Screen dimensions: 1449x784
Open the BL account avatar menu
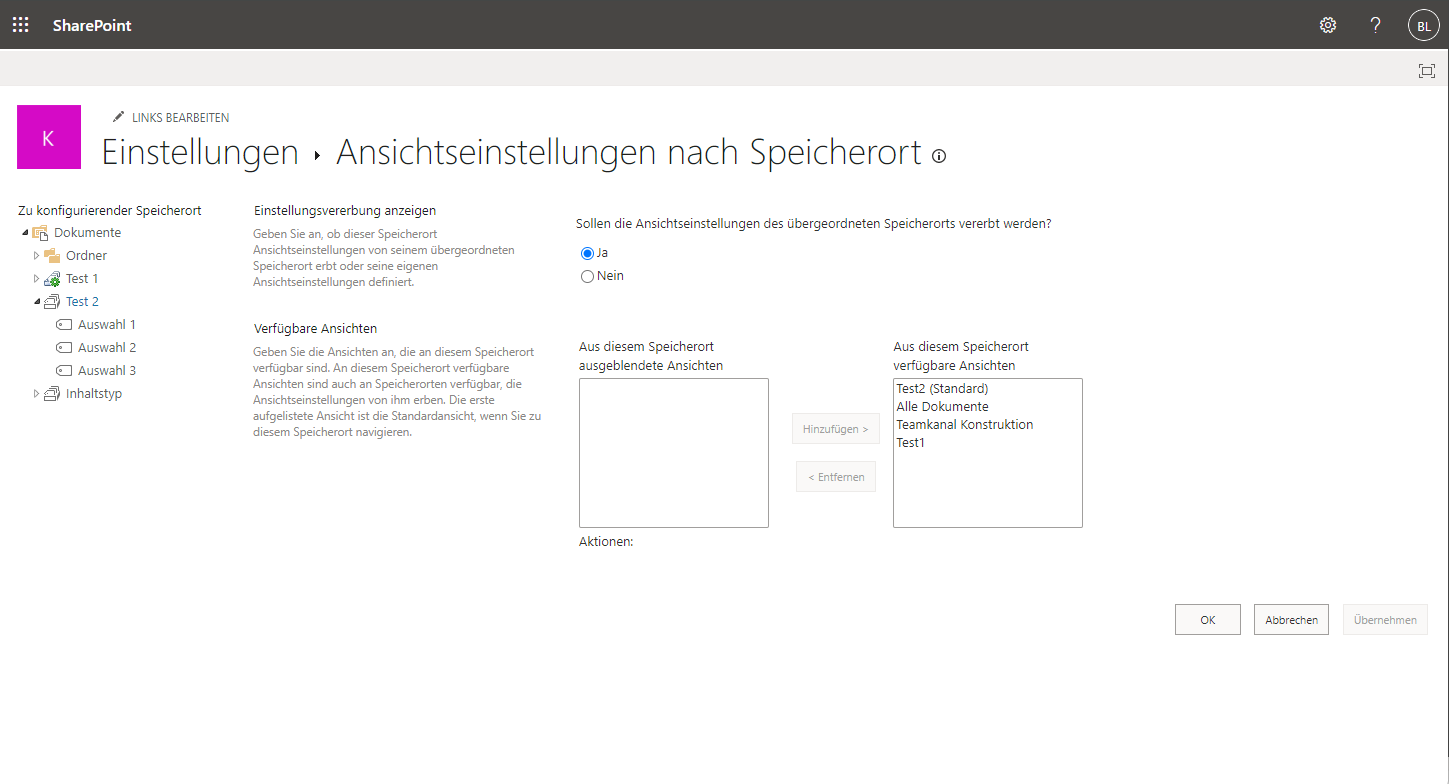tap(1423, 24)
